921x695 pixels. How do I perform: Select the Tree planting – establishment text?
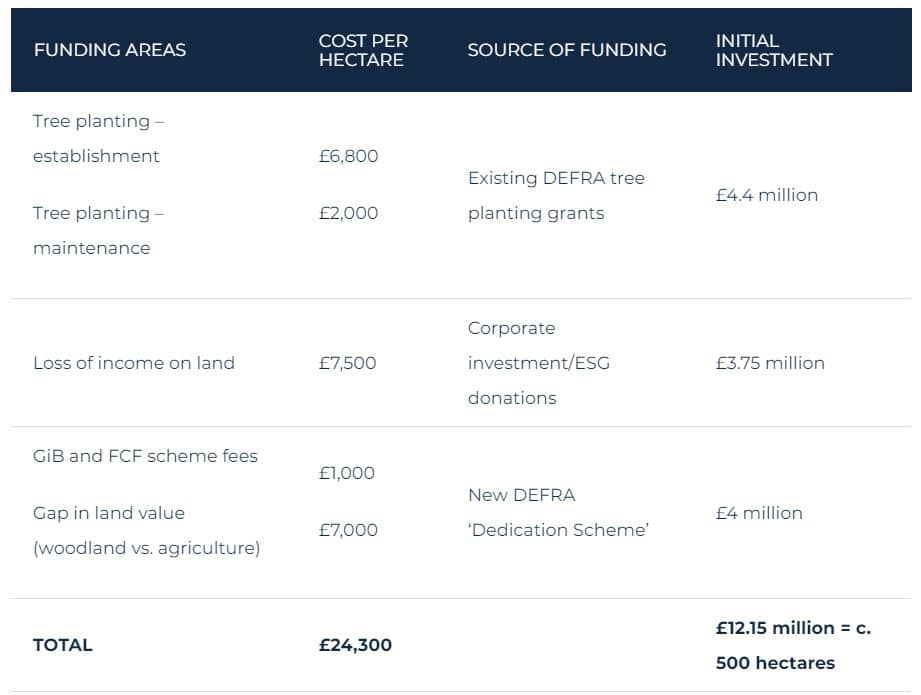coord(98,139)
